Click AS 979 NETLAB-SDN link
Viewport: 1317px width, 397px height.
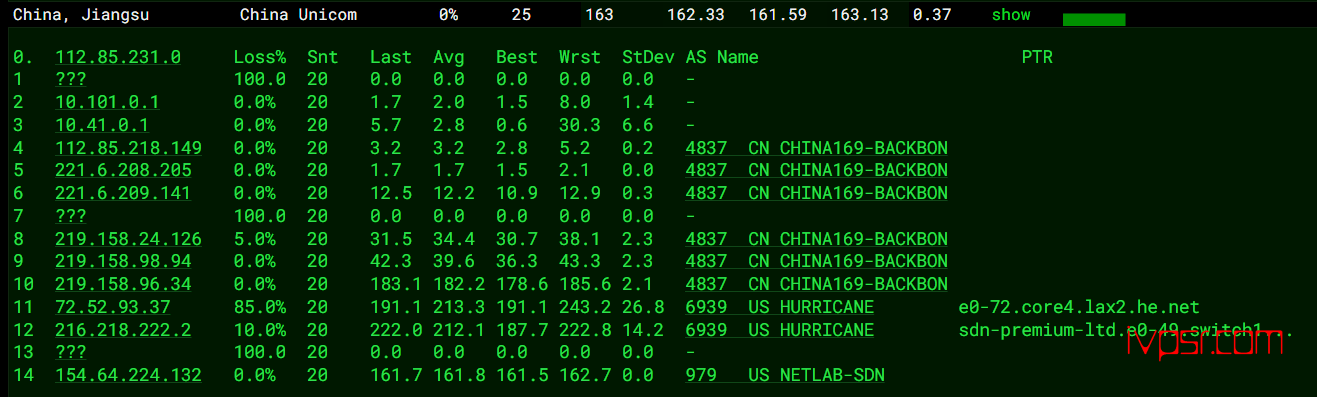click(x=785, y=375)
